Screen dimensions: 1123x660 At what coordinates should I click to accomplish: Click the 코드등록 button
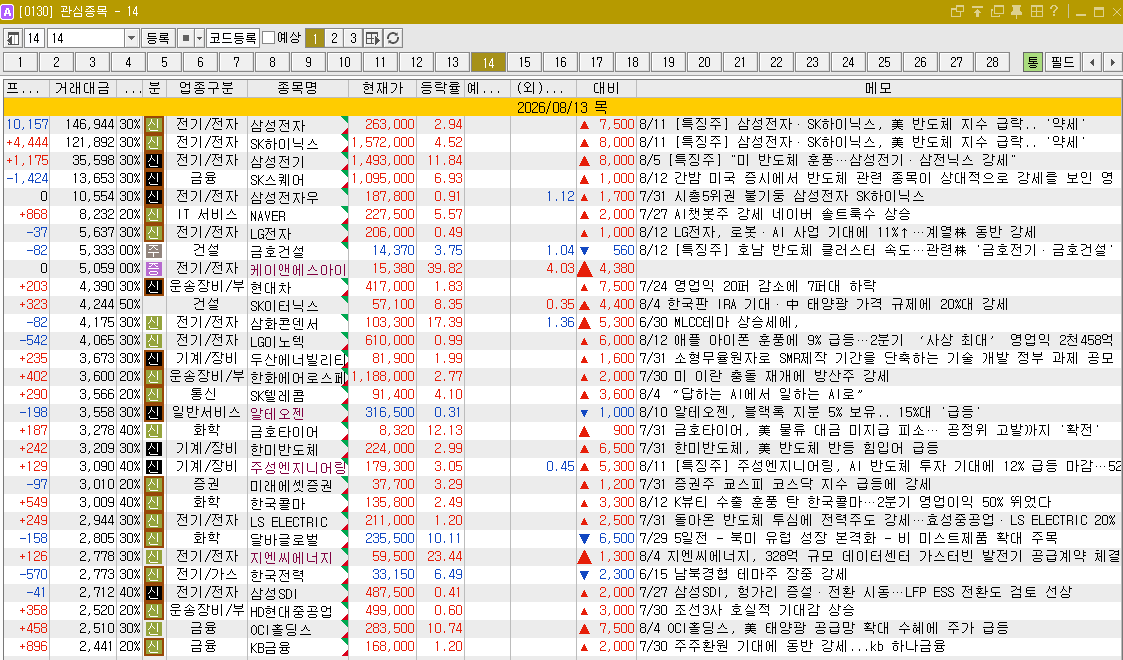(233, 38)
